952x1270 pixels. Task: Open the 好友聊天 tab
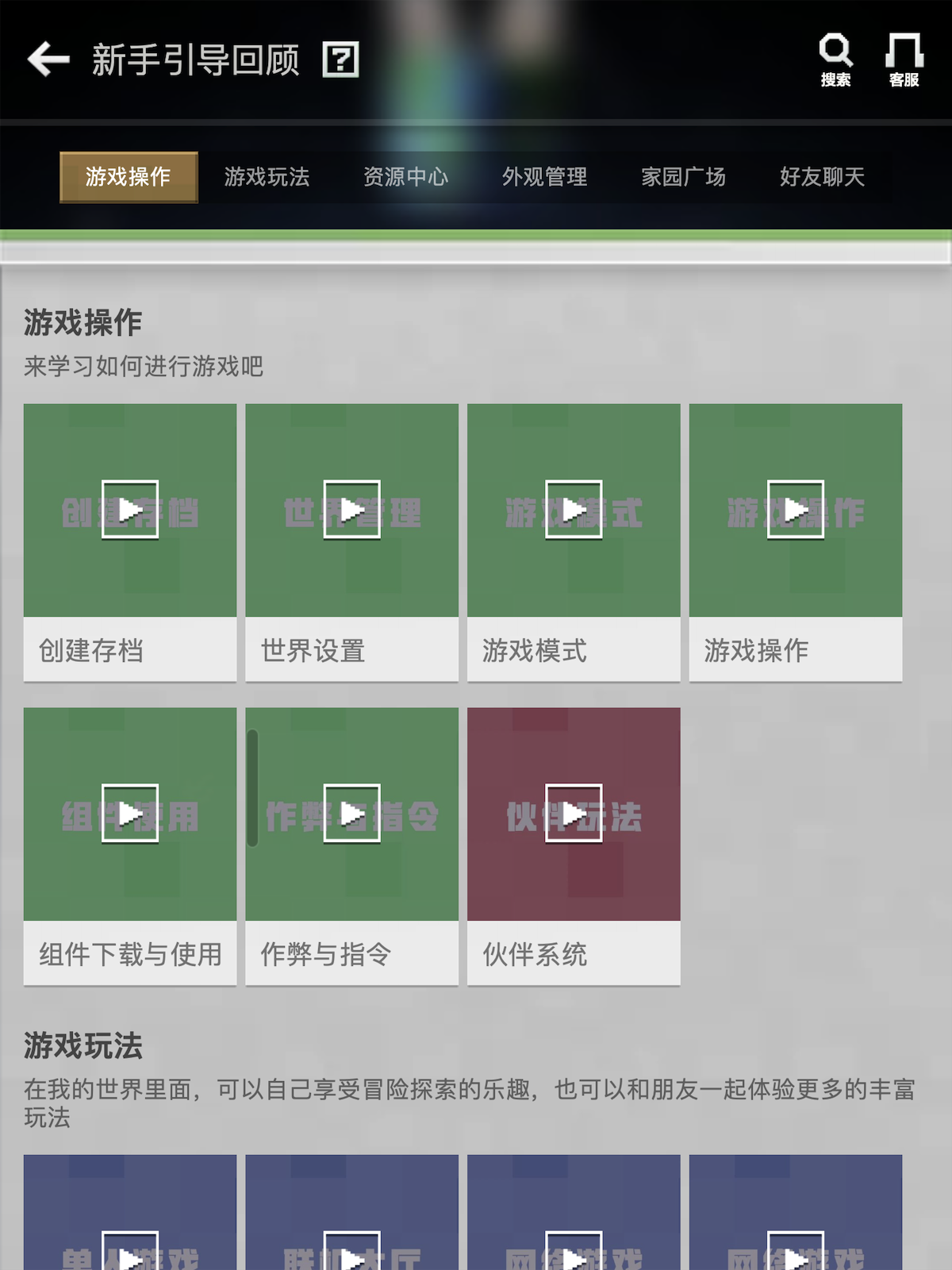(823, 177)
